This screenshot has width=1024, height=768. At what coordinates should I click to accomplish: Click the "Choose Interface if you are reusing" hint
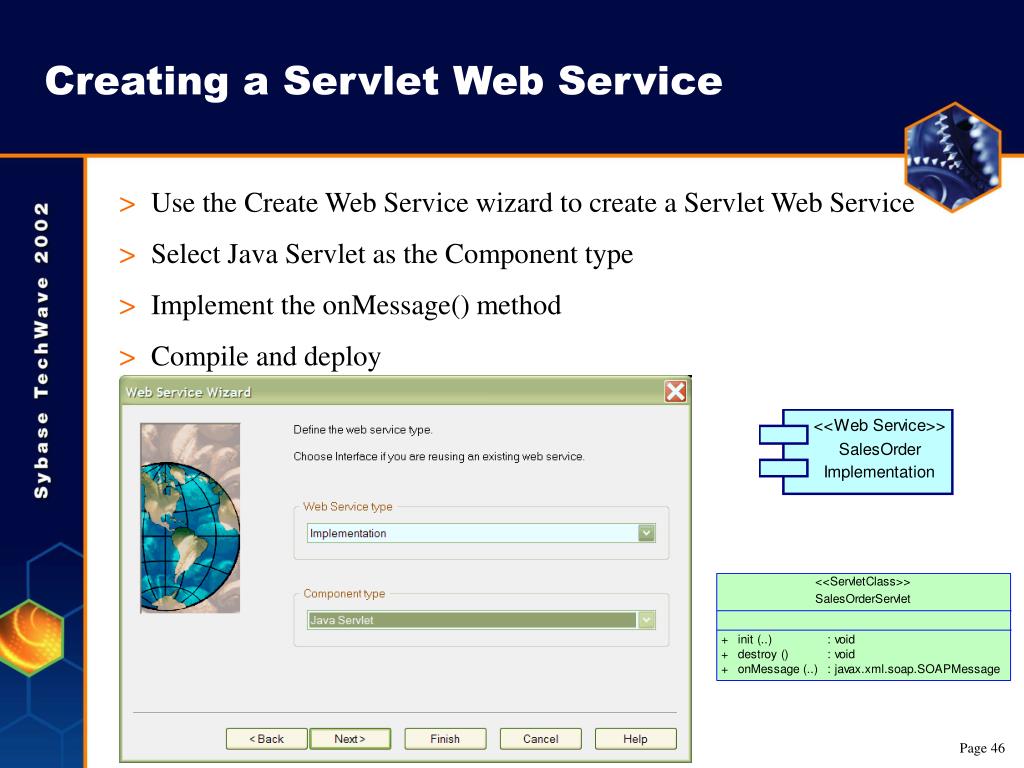[x=439, y=456]
